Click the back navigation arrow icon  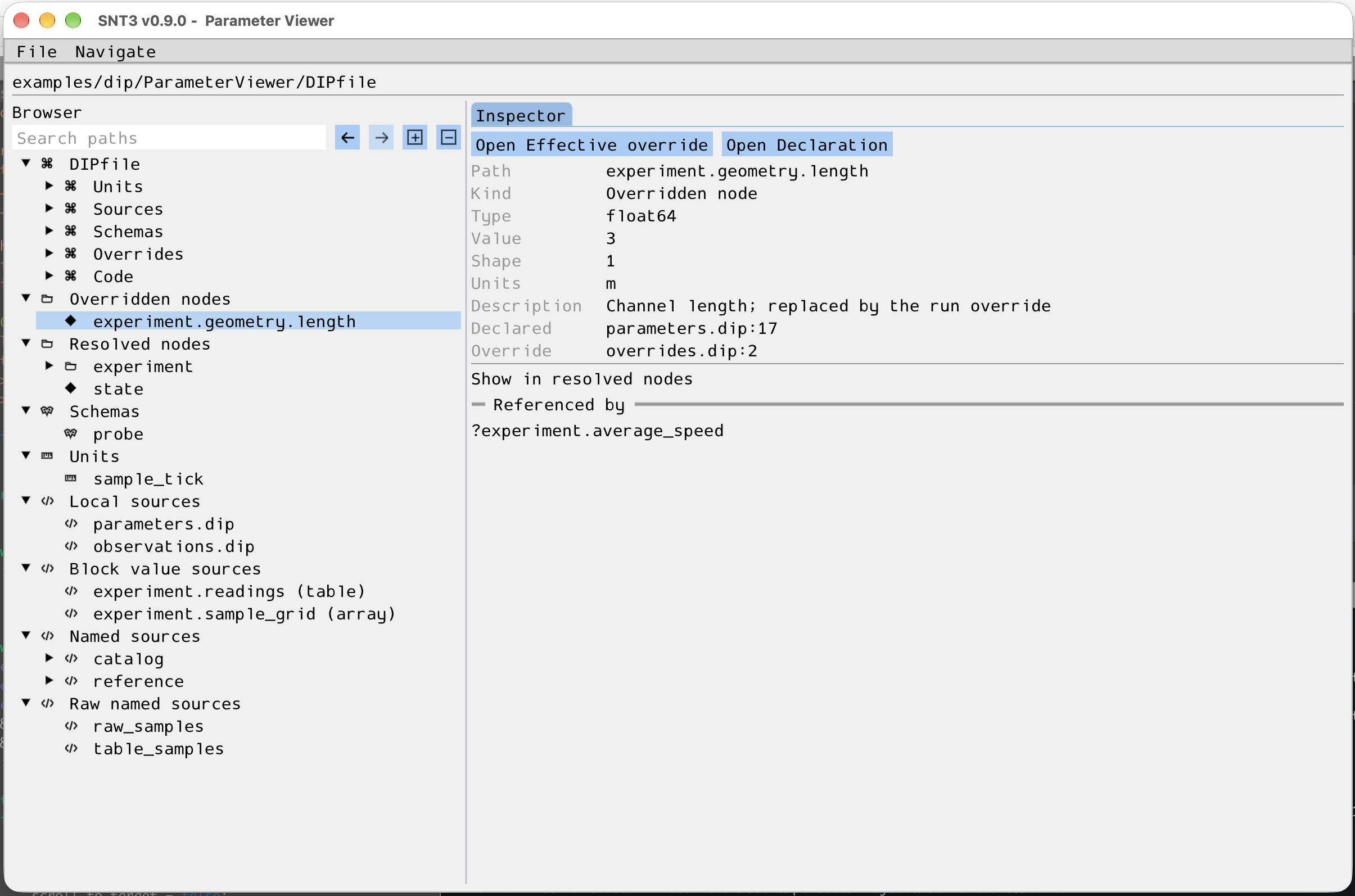347,138
